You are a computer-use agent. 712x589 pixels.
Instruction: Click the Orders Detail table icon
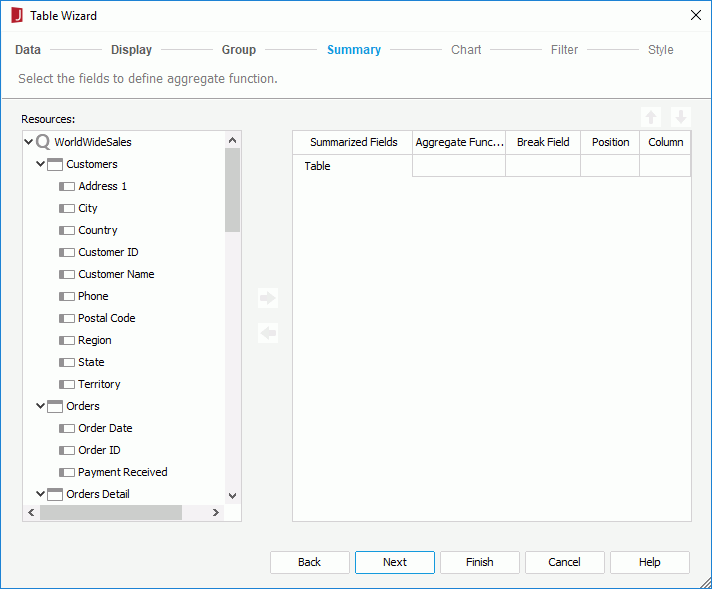click(55, 494)
